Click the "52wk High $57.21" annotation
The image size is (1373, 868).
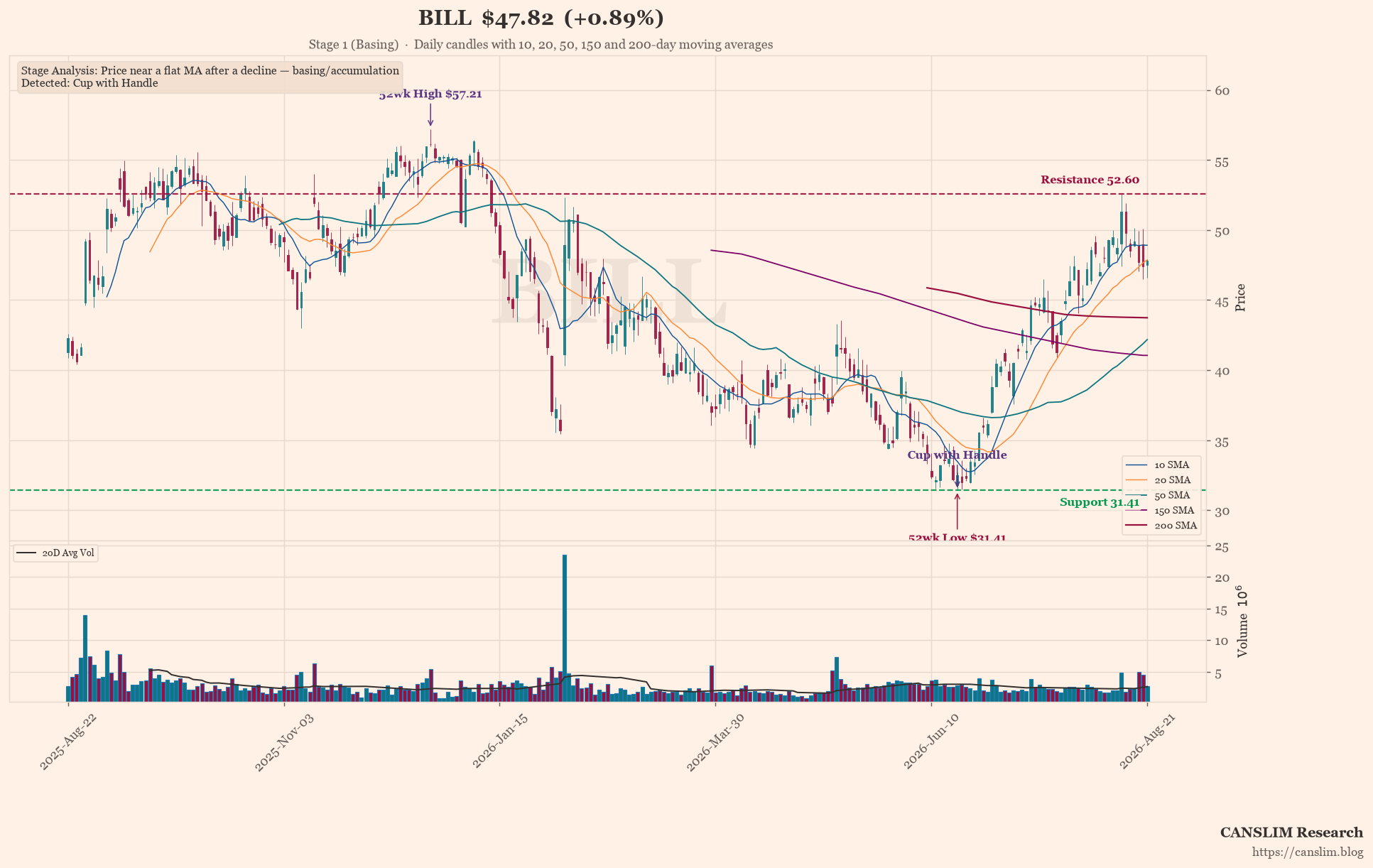[x=430, y=94]
